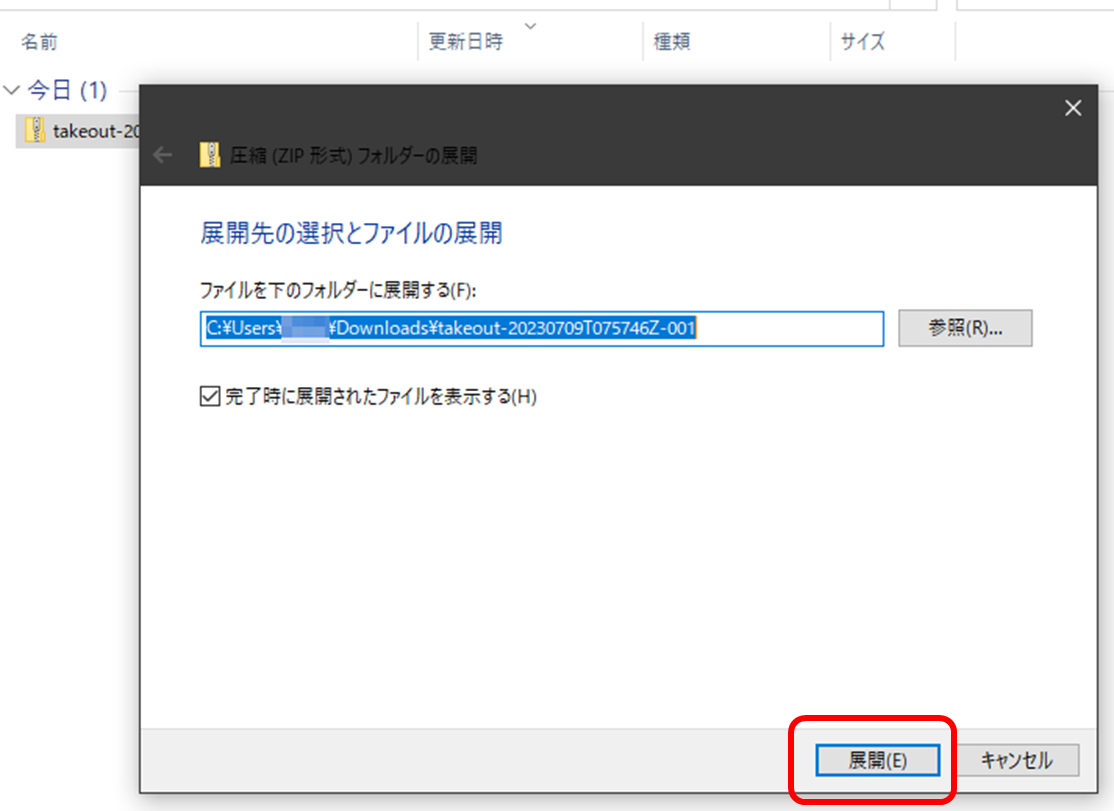The height and width of the screenshot is (811, 1114).
Task: Click the sort chevron above 更新日時 column
Action: tap(531, 26)
